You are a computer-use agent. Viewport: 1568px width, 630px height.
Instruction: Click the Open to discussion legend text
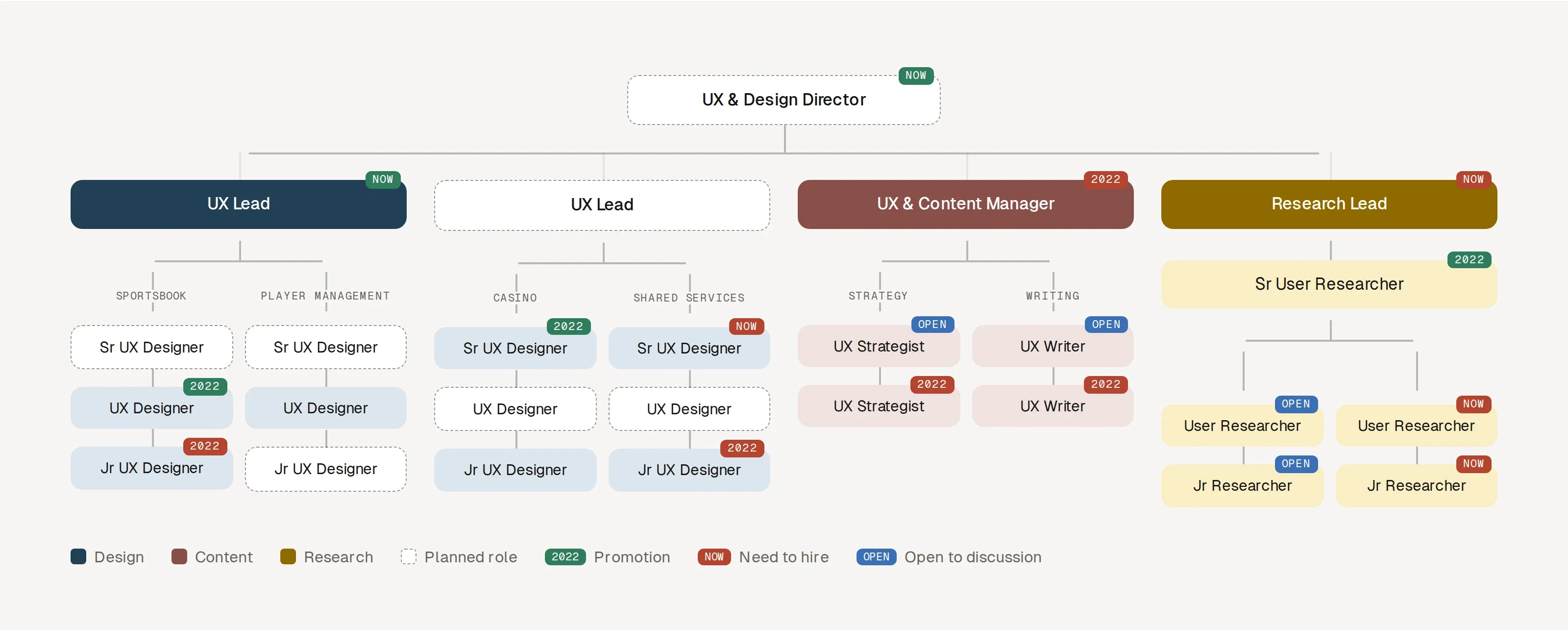973,557
